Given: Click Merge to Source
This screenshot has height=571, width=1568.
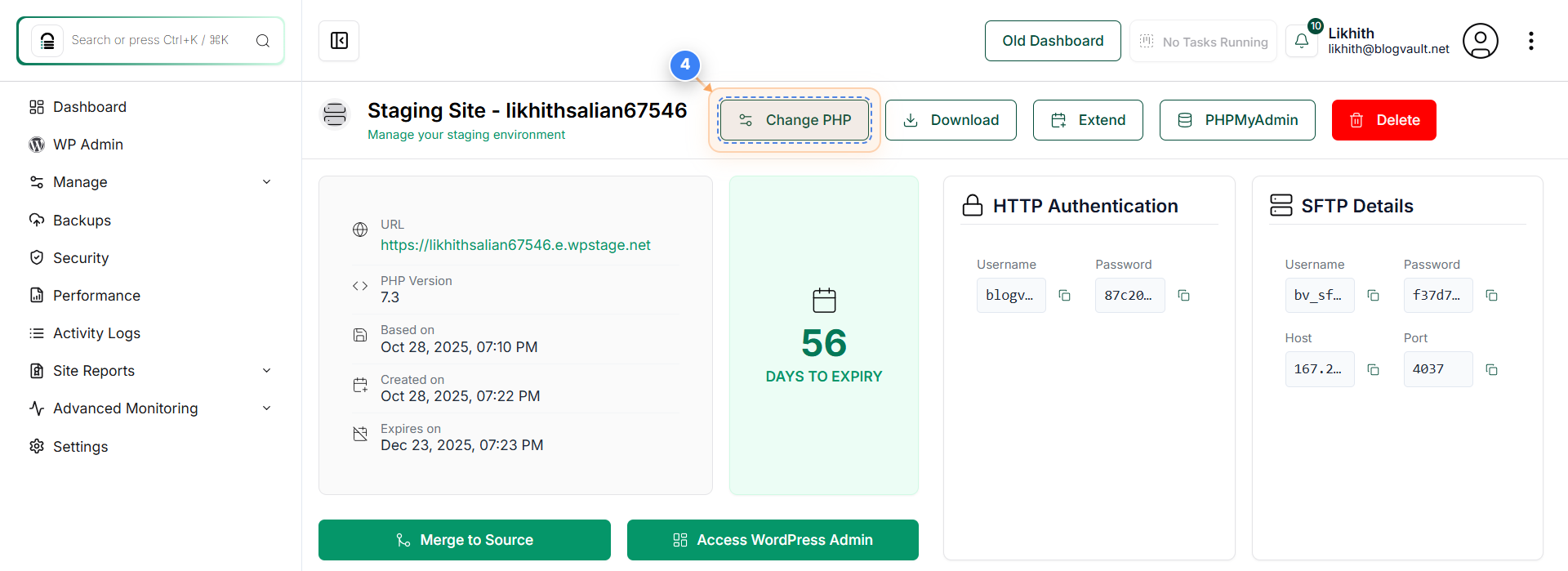Looking at the screenshot, I should click(465, 540).
